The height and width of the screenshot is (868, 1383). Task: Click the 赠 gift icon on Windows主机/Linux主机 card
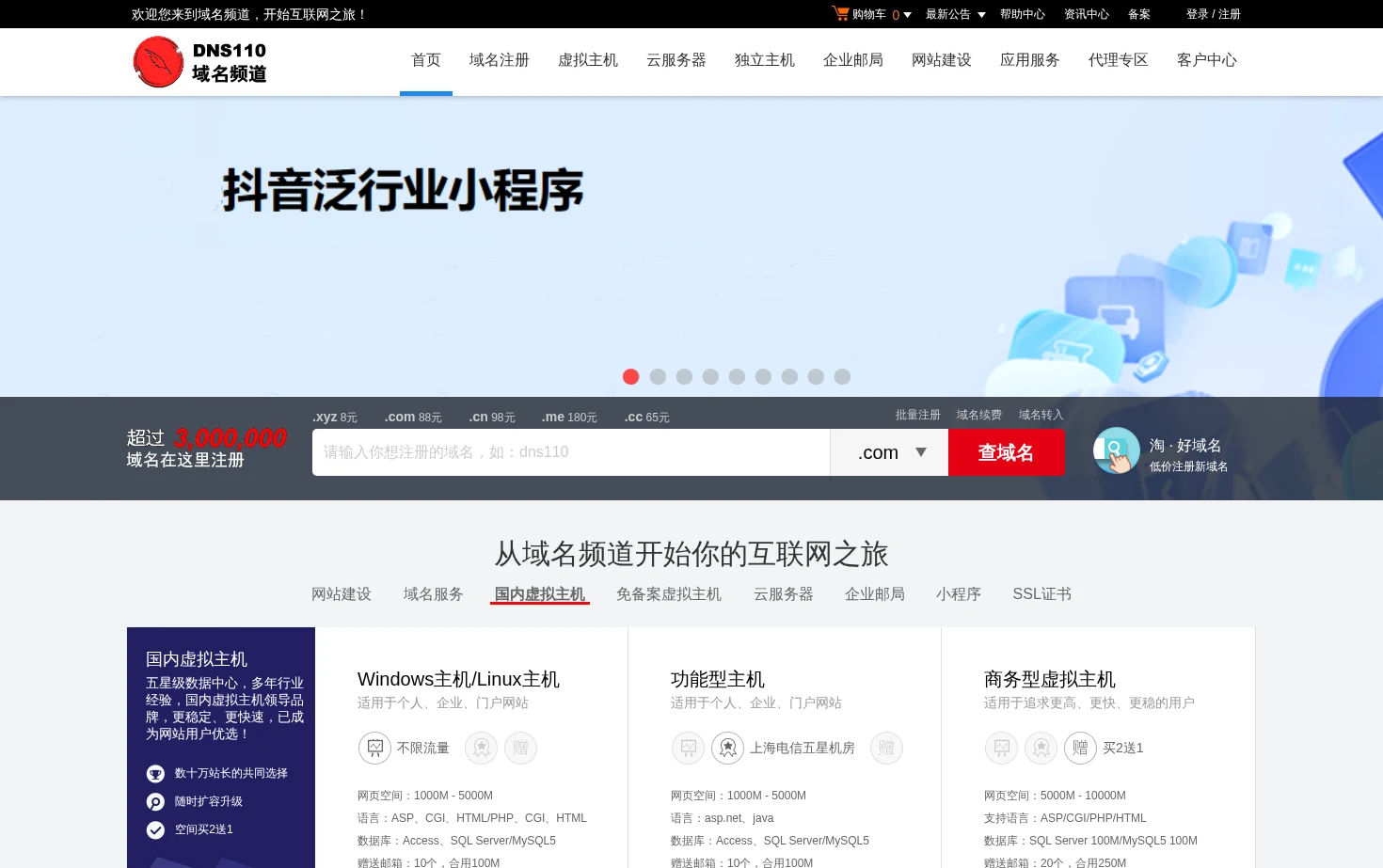(x=521, y=749)
